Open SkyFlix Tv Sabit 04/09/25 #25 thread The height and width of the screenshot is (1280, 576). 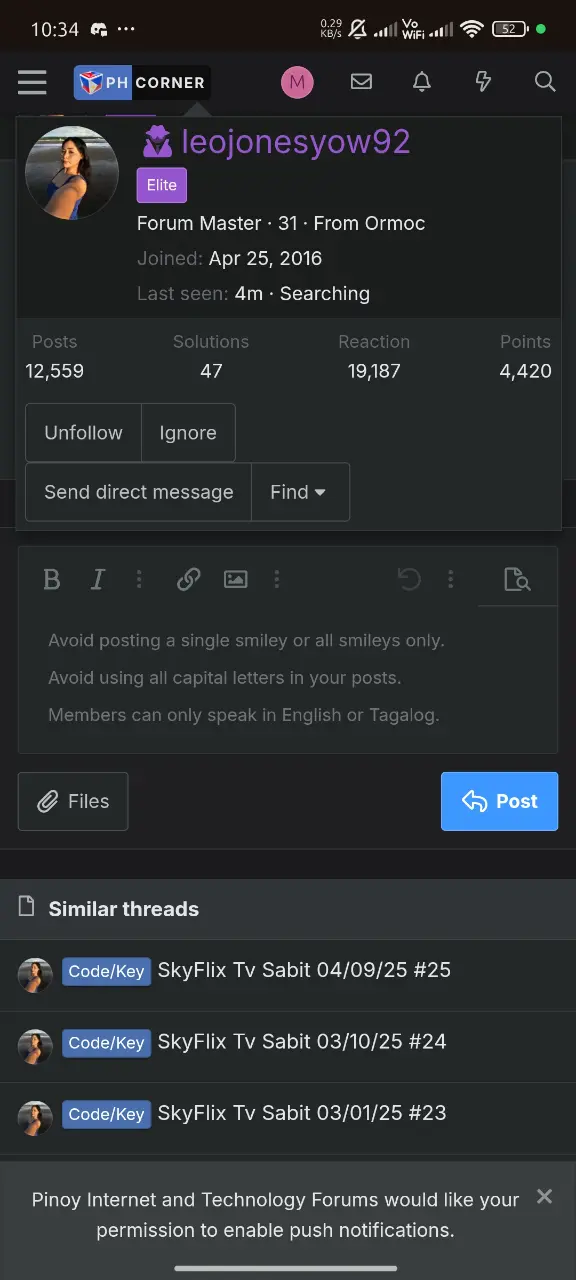[304, 970]
